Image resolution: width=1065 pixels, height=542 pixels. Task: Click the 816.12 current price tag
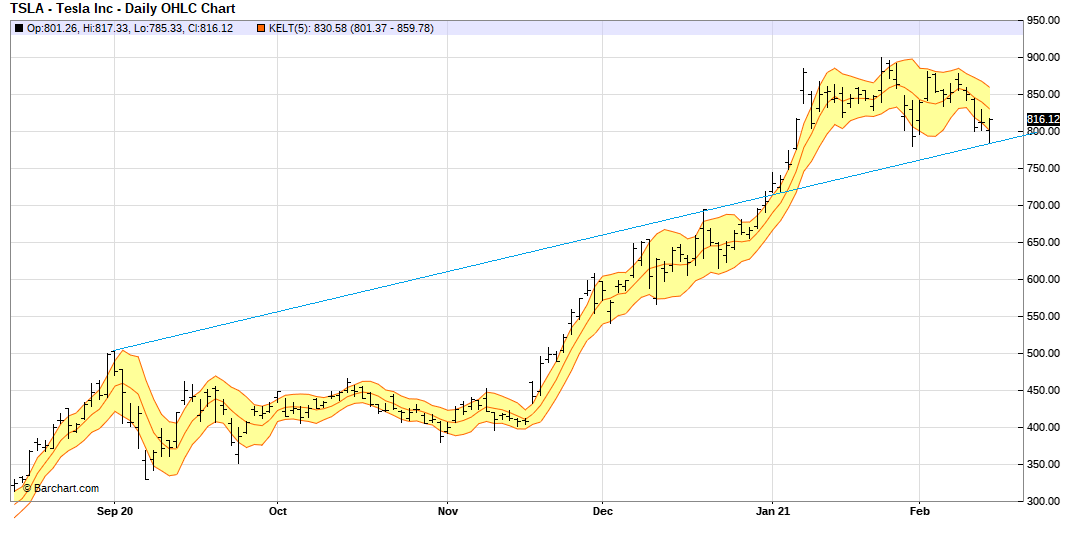[x=1044, y=119]
